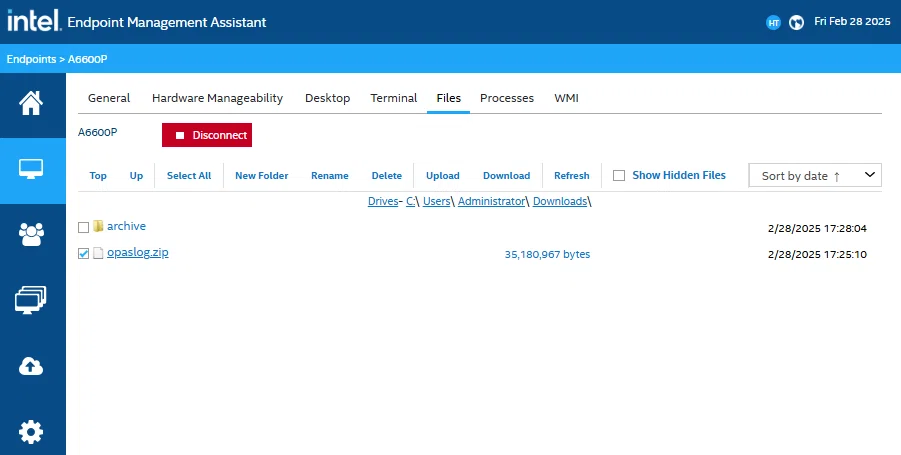The height and width of the screenshot is (455, 901).
Task: Click the 2/28/2025 17:25:10 timestamp
Action: [x=817, y=255]
